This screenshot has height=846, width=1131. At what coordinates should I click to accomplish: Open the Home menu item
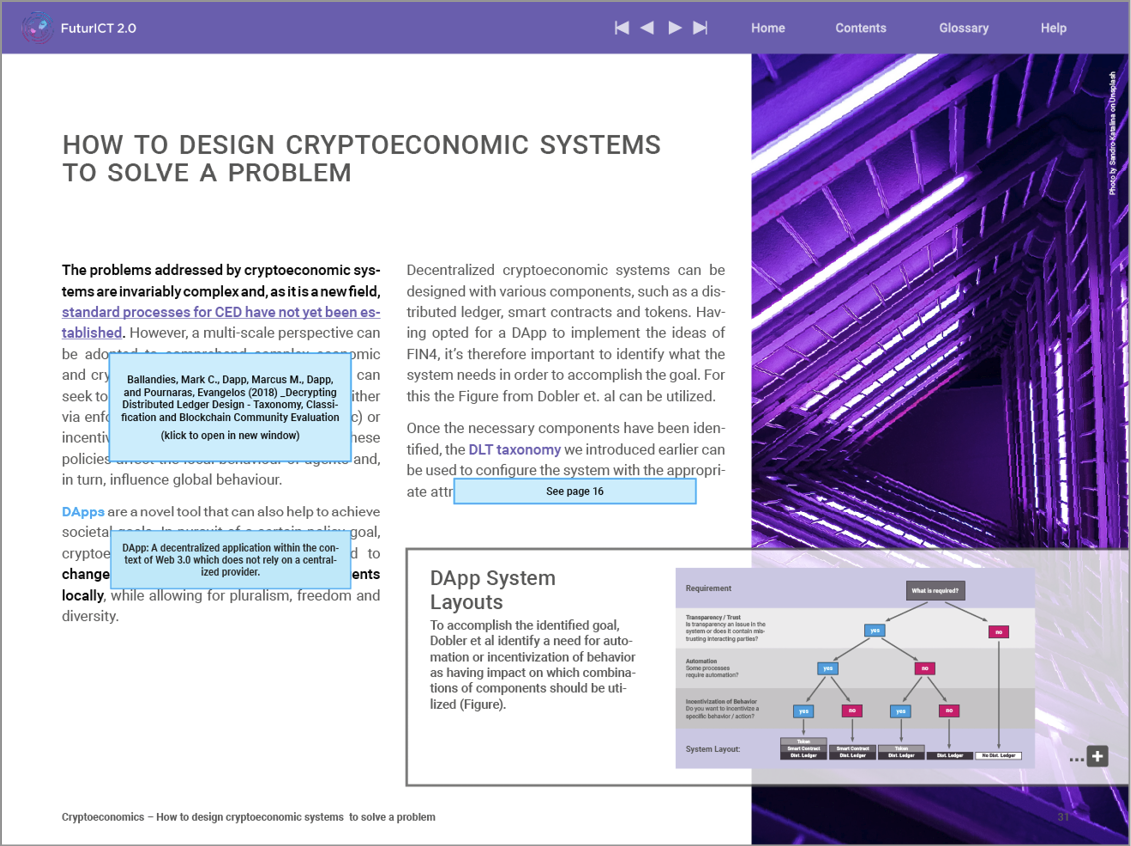(x=768, y=28)
